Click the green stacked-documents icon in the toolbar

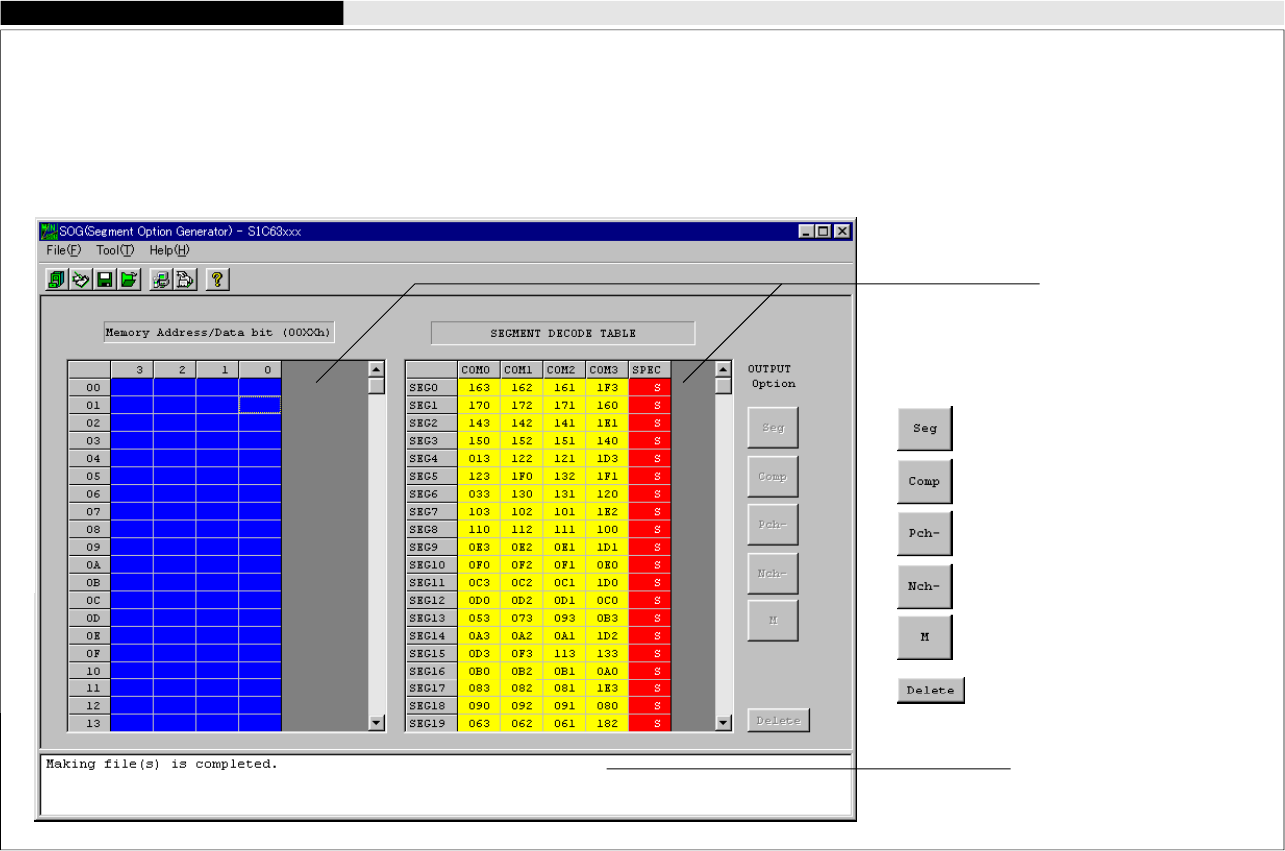pyautogui.click(x=56, y=280)
